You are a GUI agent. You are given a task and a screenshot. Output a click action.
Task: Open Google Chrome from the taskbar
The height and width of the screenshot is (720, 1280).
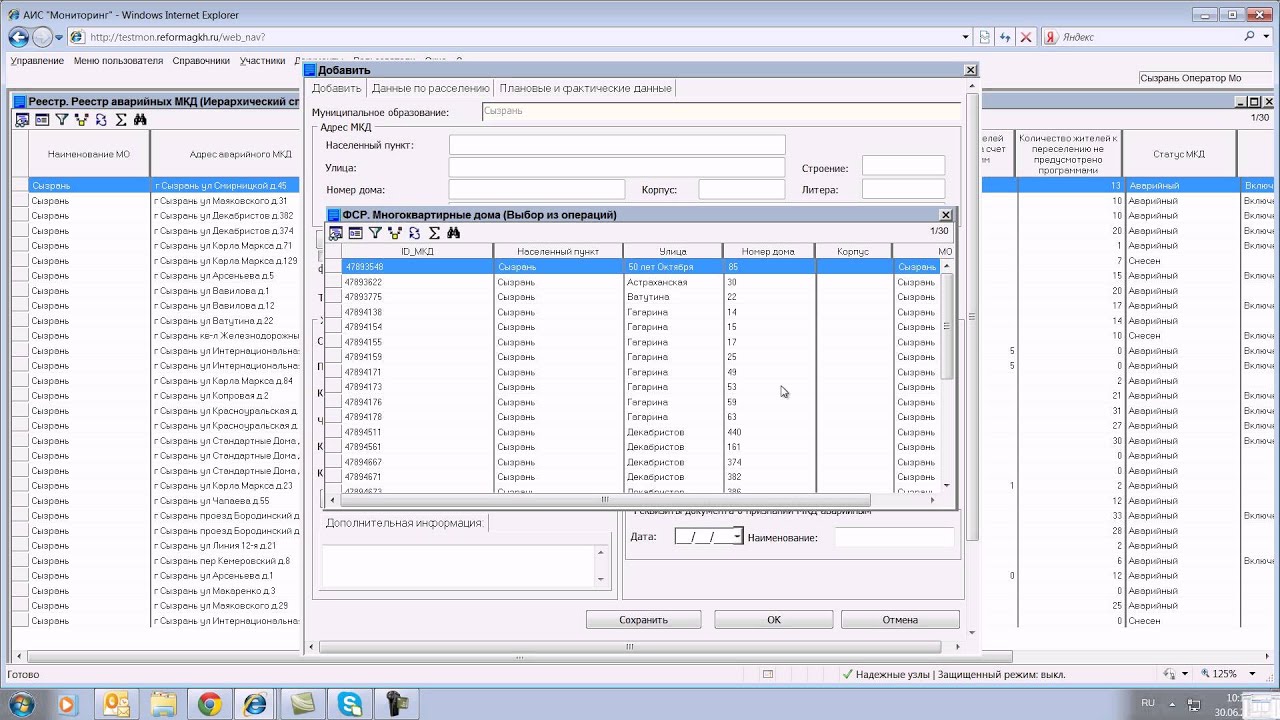coord(209,704)
